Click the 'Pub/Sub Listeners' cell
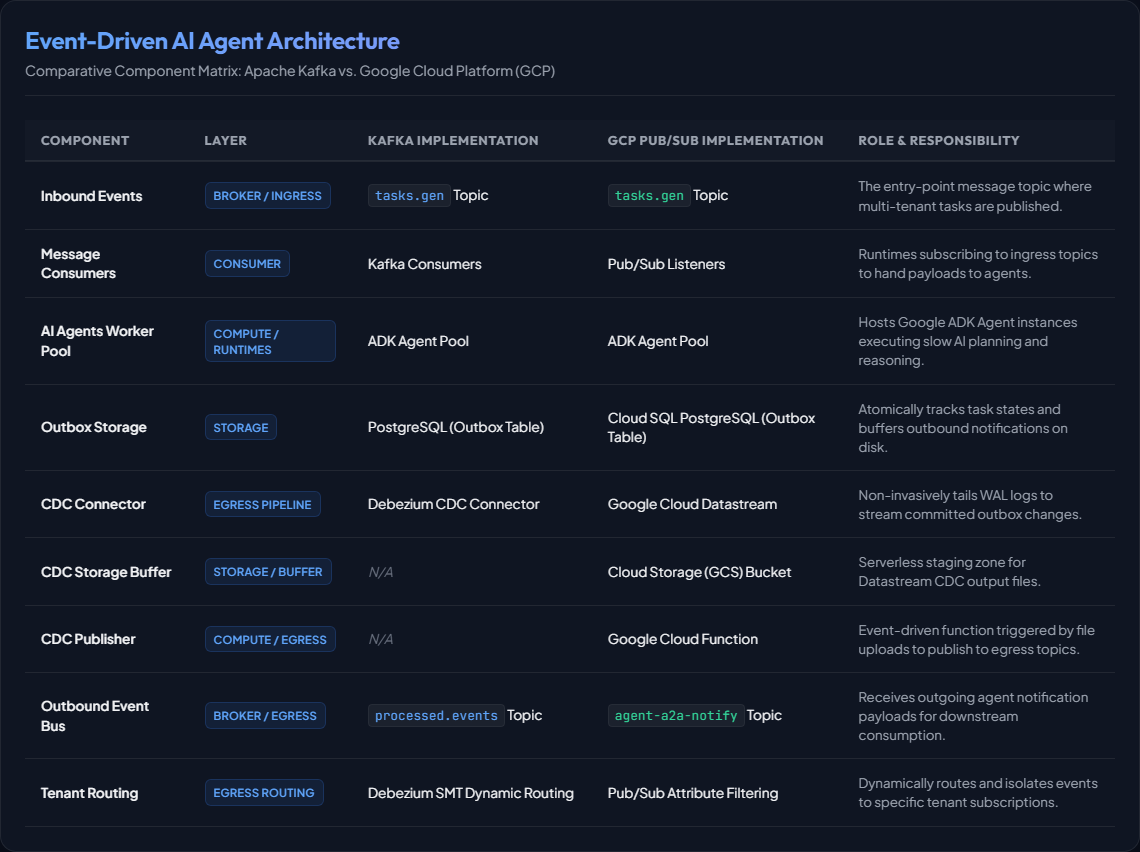This screenshot has height=852, width=1140. 666,264
